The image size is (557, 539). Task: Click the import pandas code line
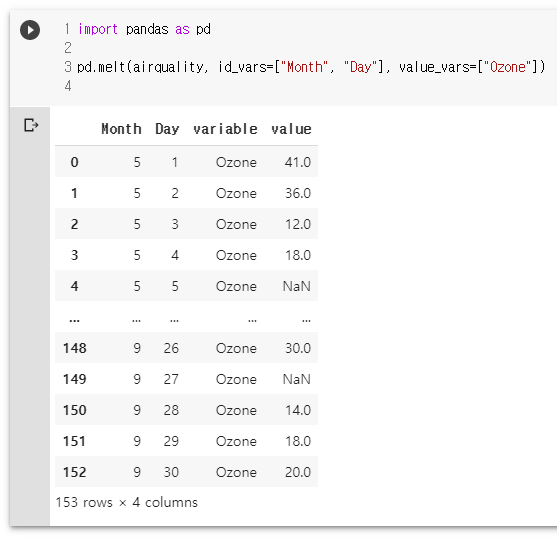coord(144,29)
